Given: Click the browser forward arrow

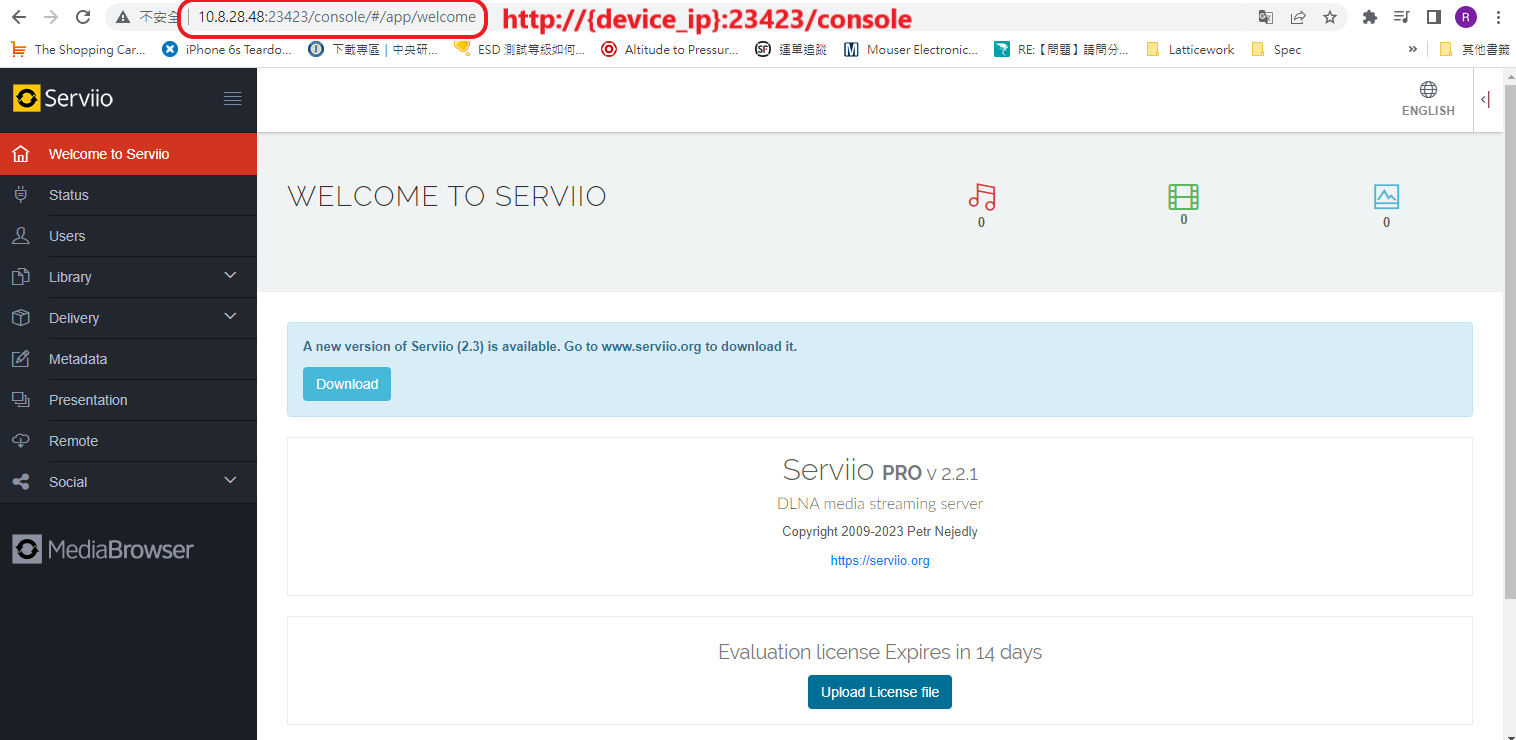Looking at the screenshot, I should (51, 17).
